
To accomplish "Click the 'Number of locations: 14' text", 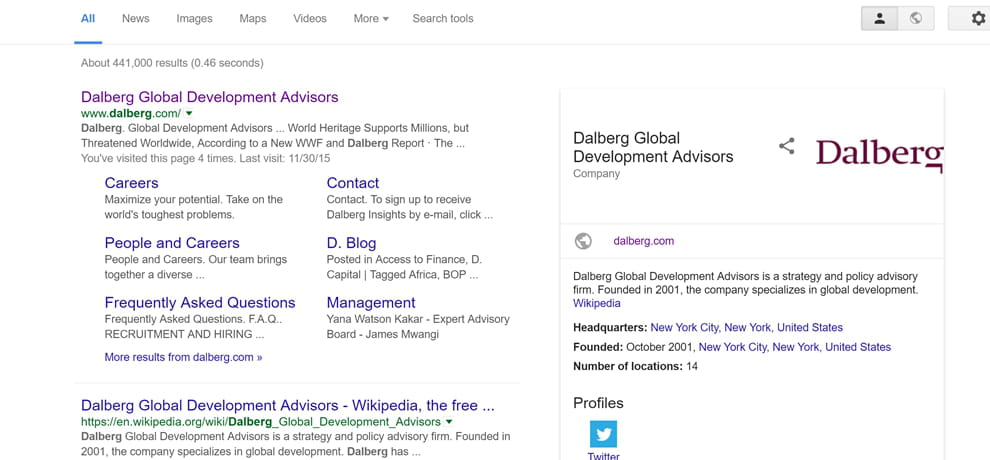I will [x=635, y=366].
